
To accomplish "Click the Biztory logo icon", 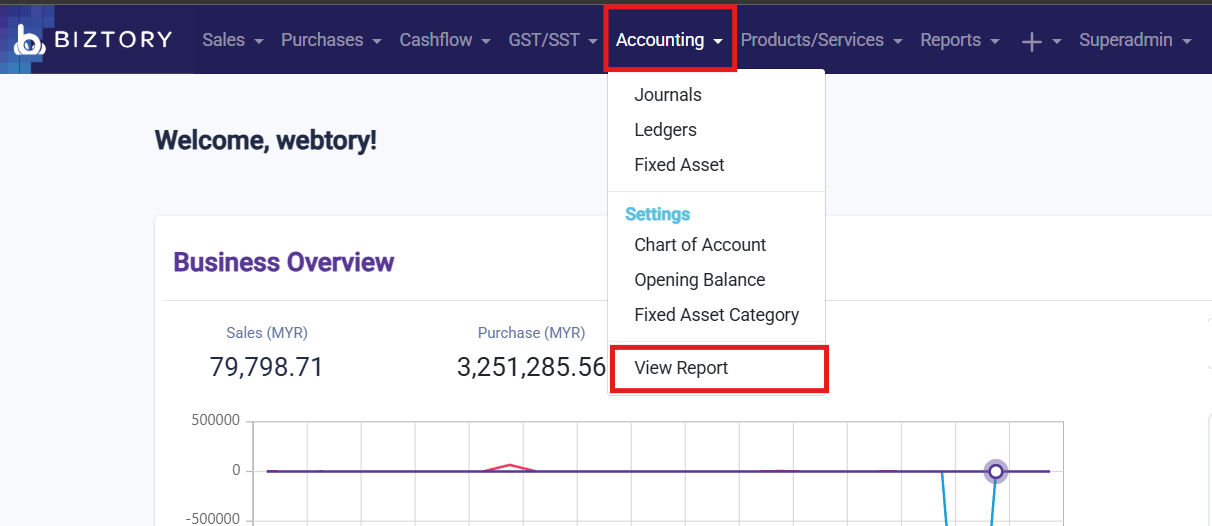I will 29,40.
